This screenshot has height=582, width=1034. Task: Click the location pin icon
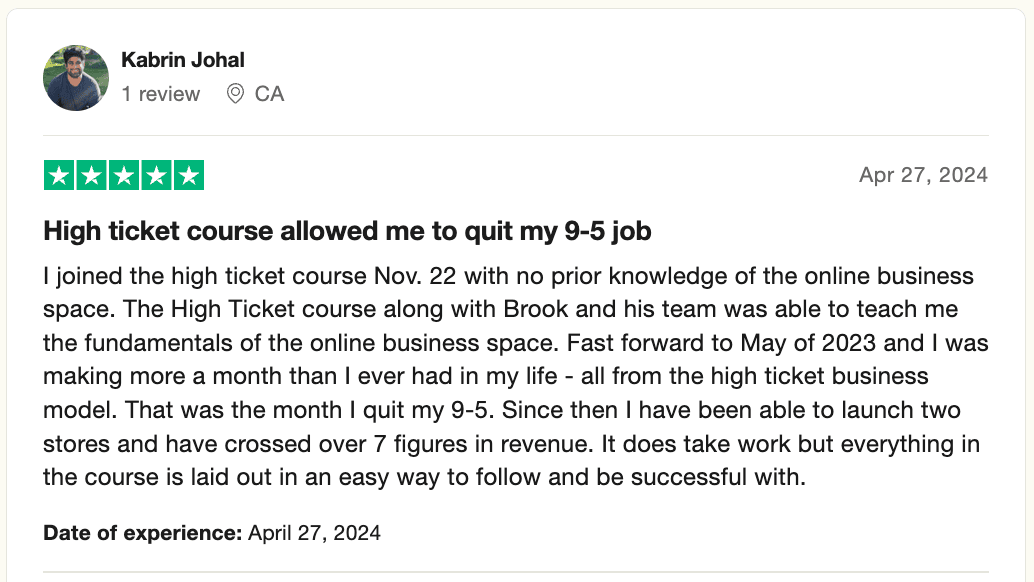(236, 94)
